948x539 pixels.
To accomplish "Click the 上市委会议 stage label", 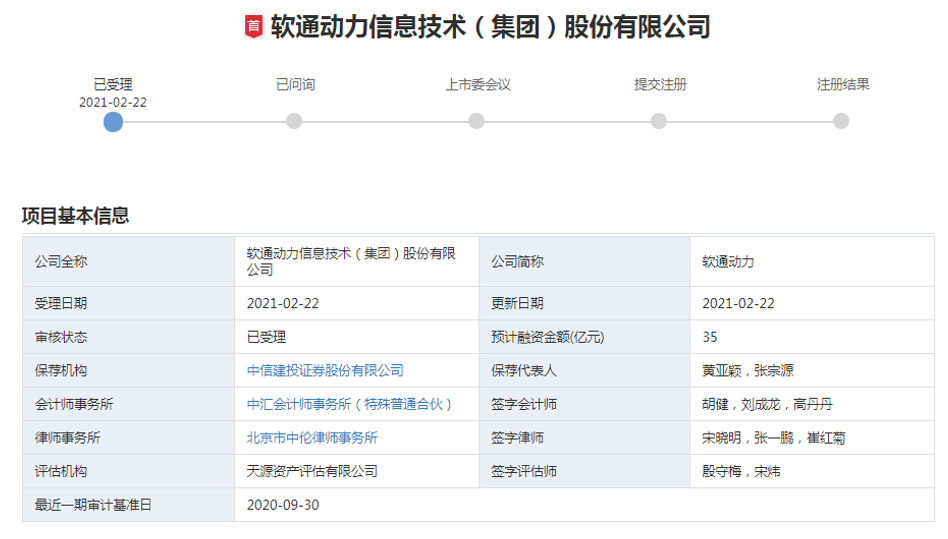I will [478, 85].
